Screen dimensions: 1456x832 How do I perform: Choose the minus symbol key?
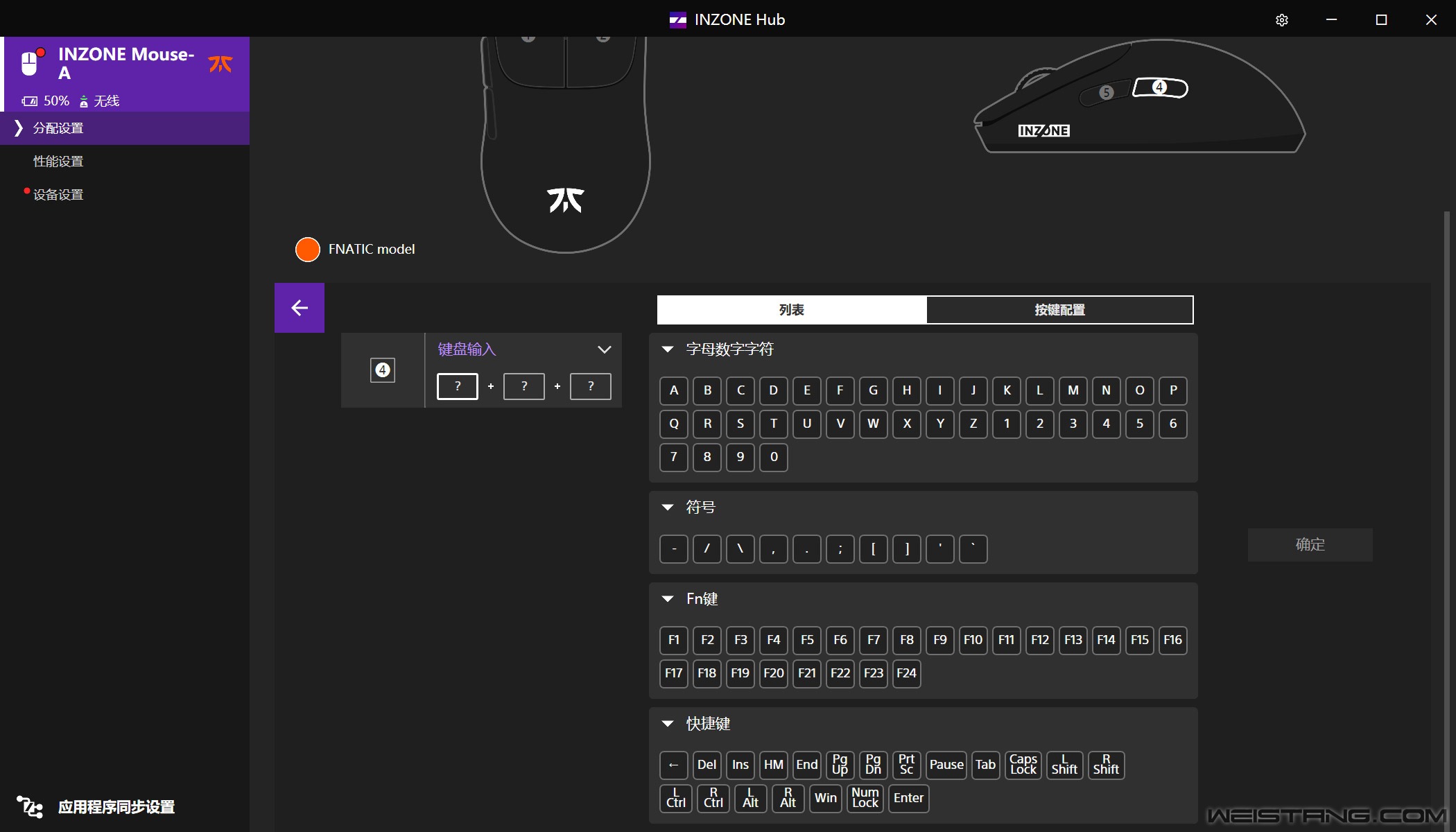(x=674, y=548)
